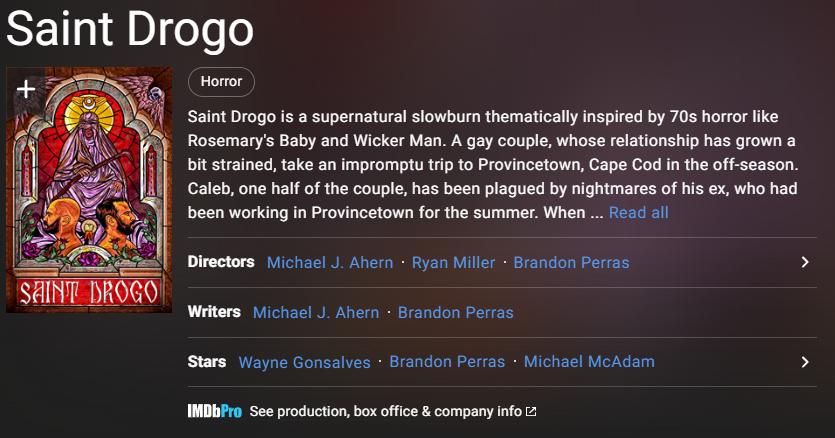Screen dimensions: 835x438
Task: Open writer Brandon Perras's page
Action: tap(455, 313)
